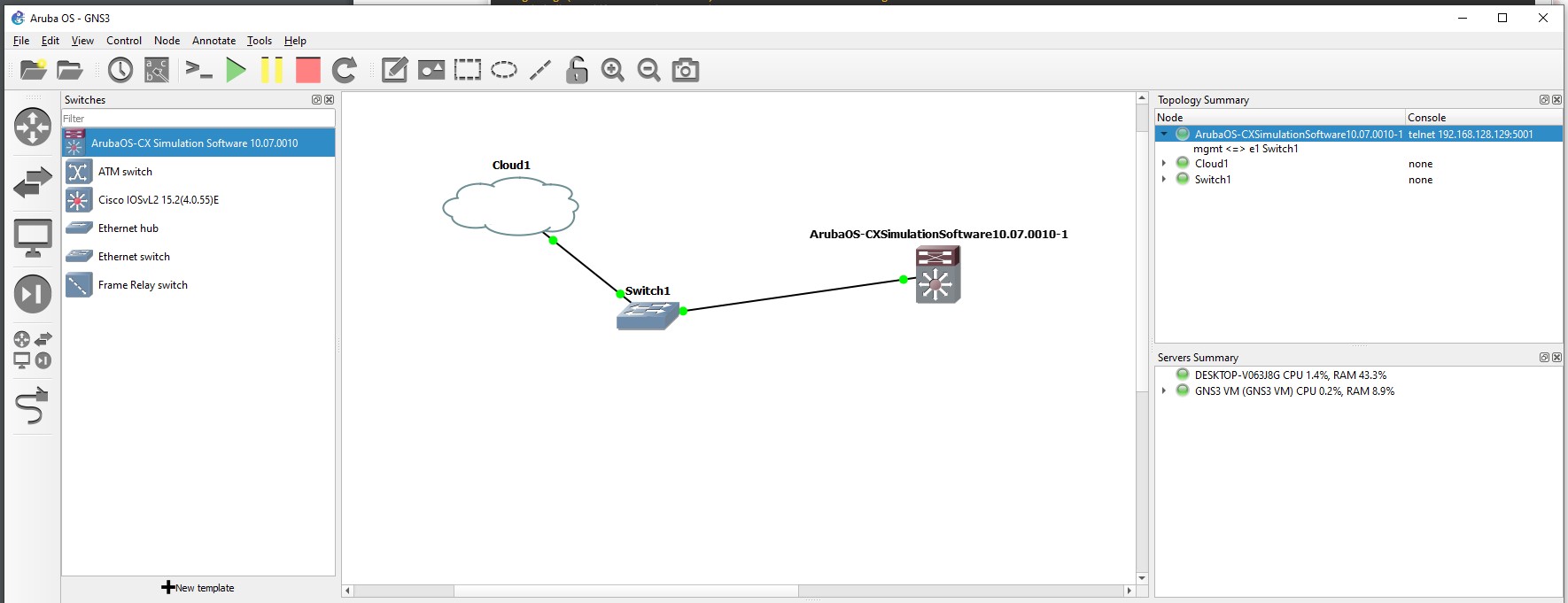
Task: Select ATM switch template
Action: (x=198, y=171)
